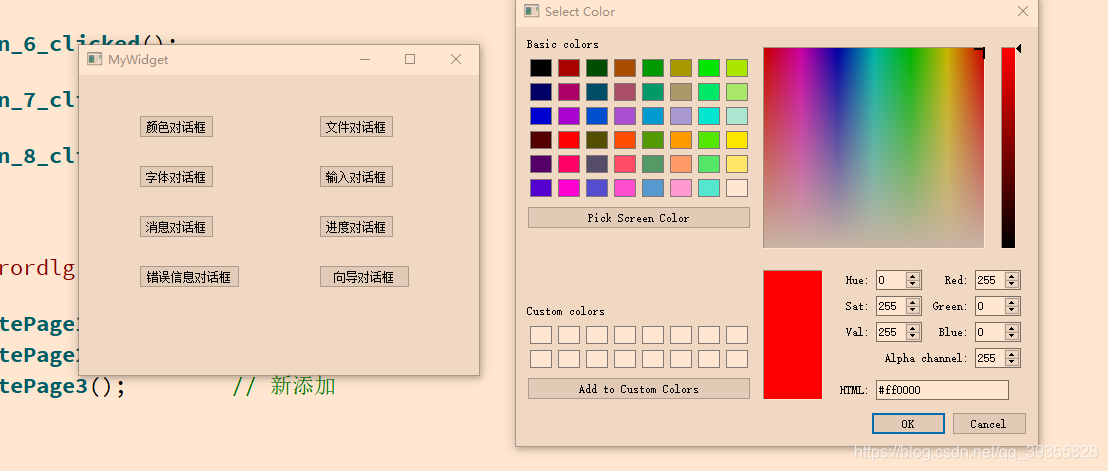Focus the Blue value field
This screenshot has width=1108, height=471.
click(991, 332)
